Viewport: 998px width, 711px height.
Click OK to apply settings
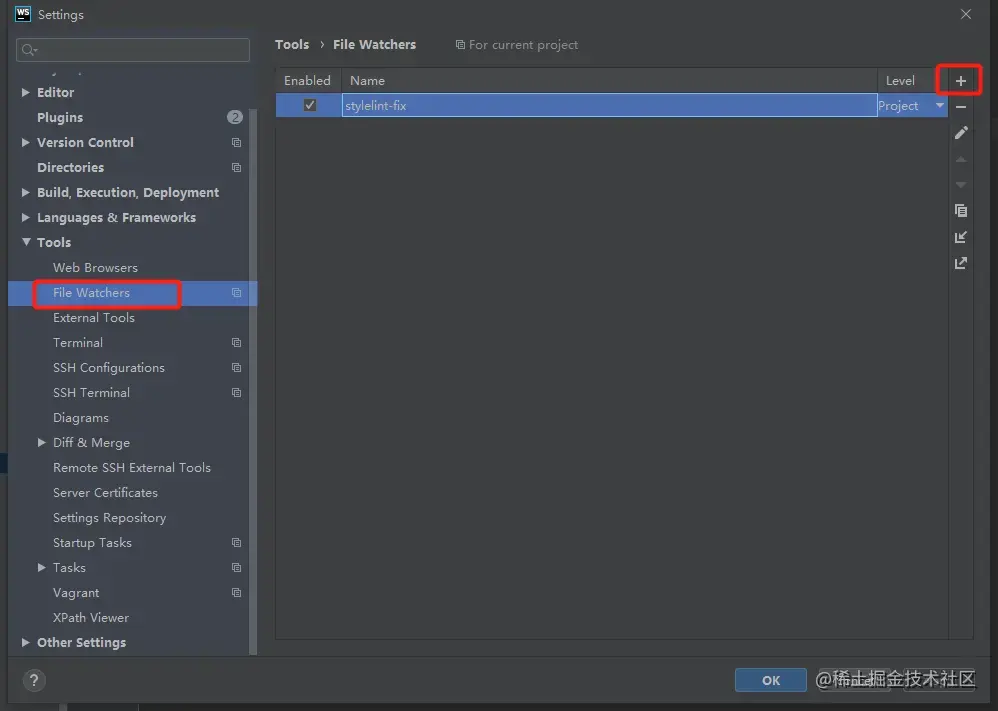[x=771, y=680]
